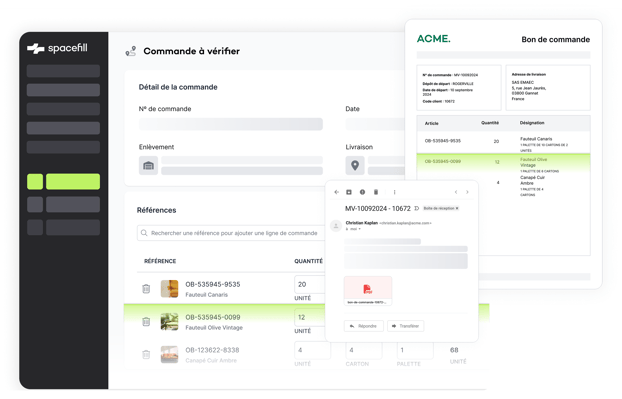Screen dimensions: 622x399
Task: Delete the OB-123622-8338 reference row
Action: [146, 355]
